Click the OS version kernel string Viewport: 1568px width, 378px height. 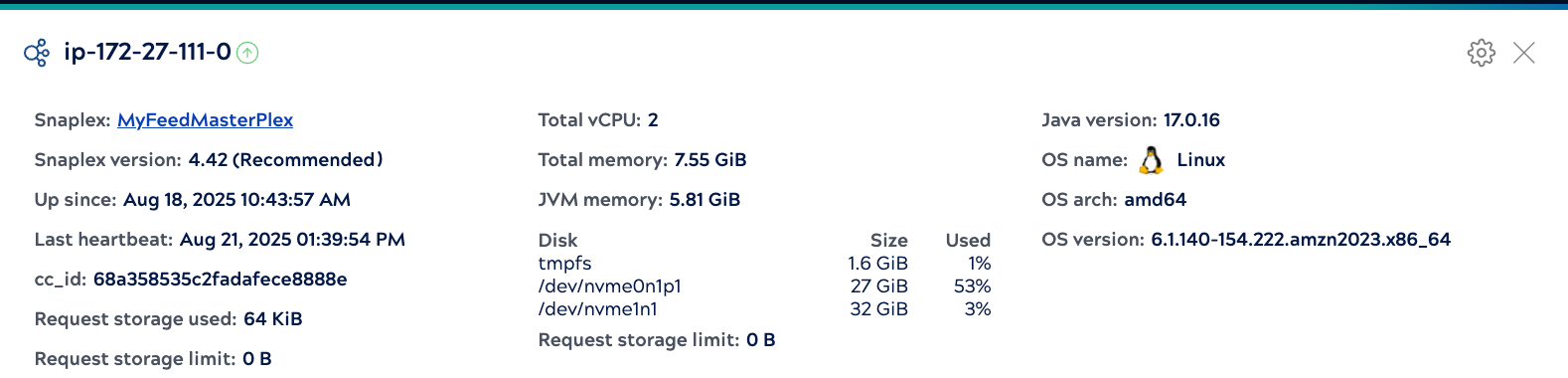coord(1301,240)
